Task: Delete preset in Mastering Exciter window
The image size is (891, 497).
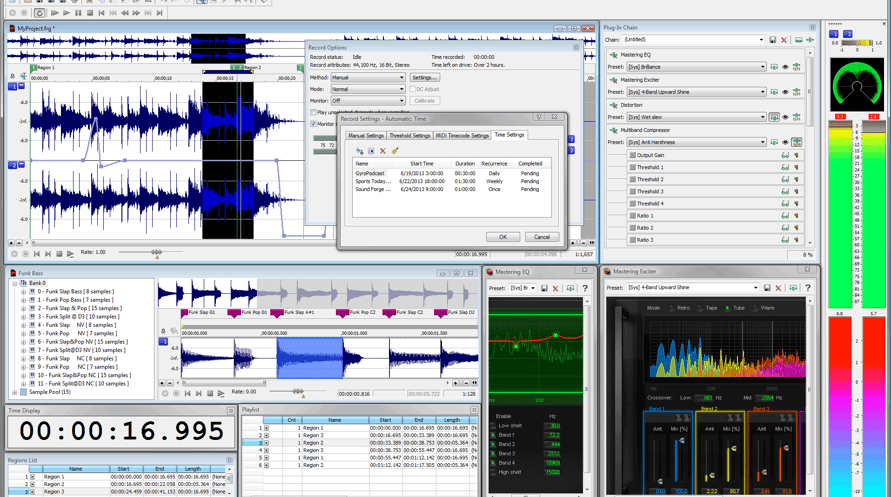Action: coord(778,288)
